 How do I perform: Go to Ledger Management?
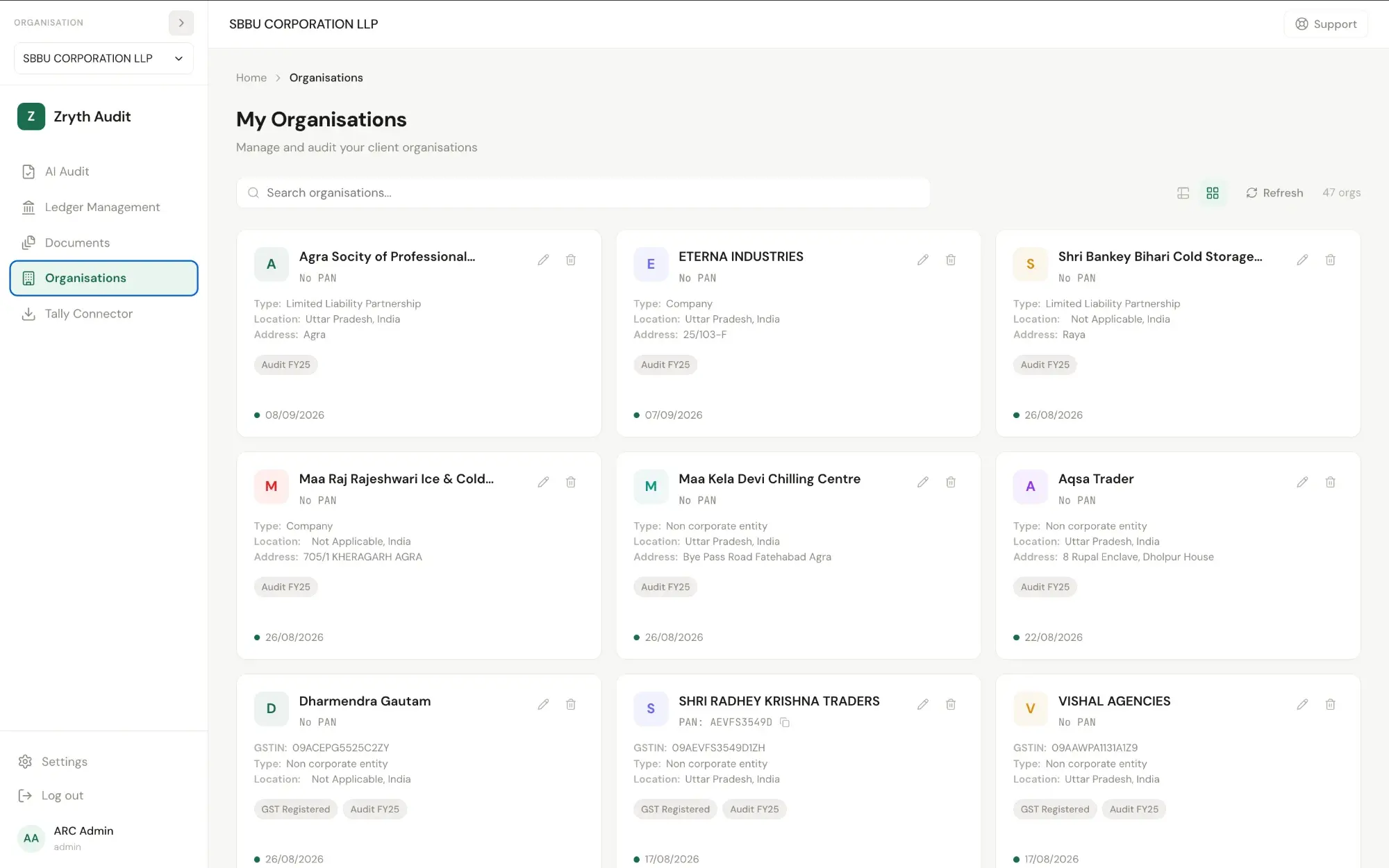(x=104, y=207)
